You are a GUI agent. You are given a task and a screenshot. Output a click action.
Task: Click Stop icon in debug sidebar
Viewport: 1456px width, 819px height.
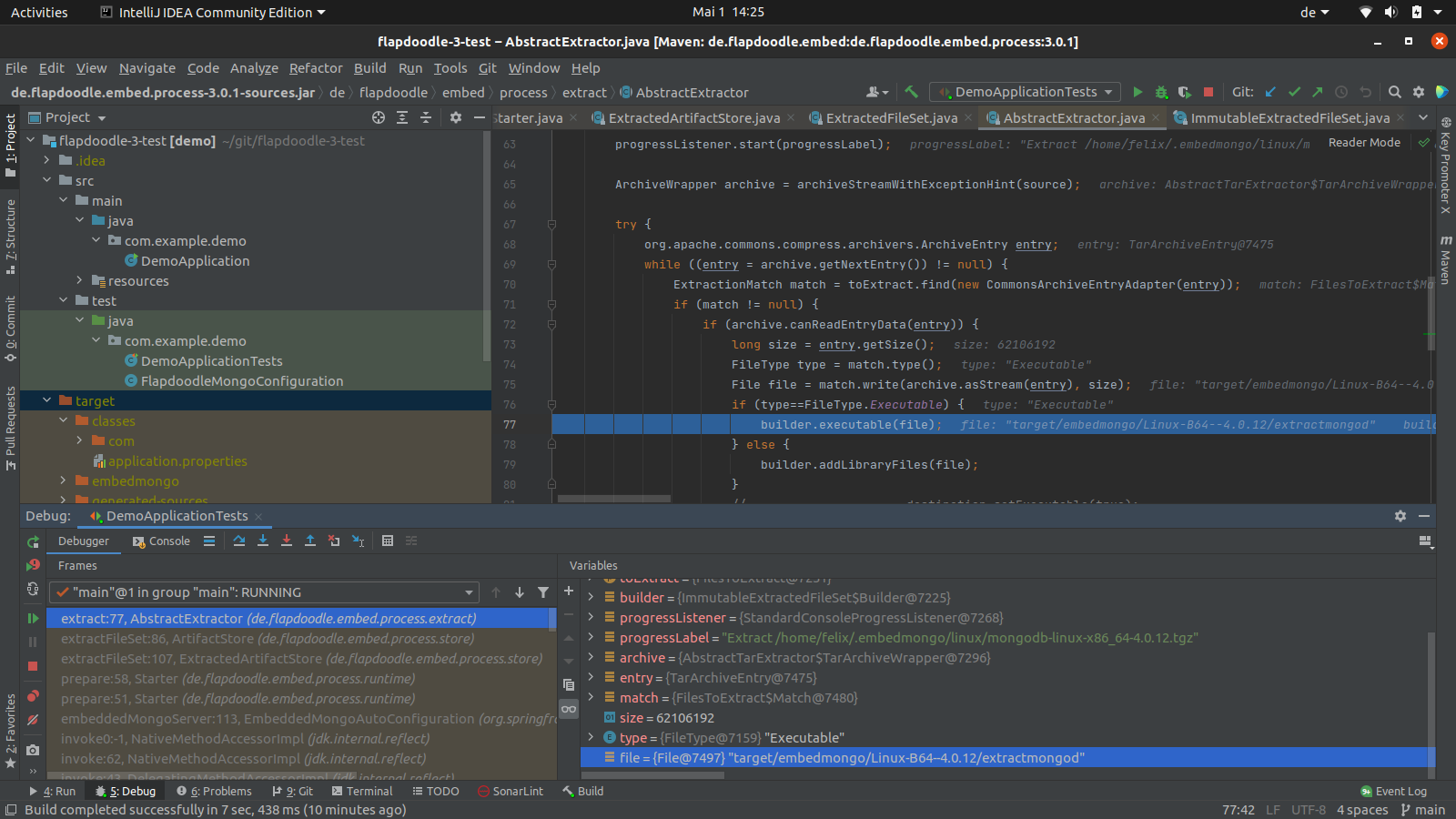[x=33, y=666]
